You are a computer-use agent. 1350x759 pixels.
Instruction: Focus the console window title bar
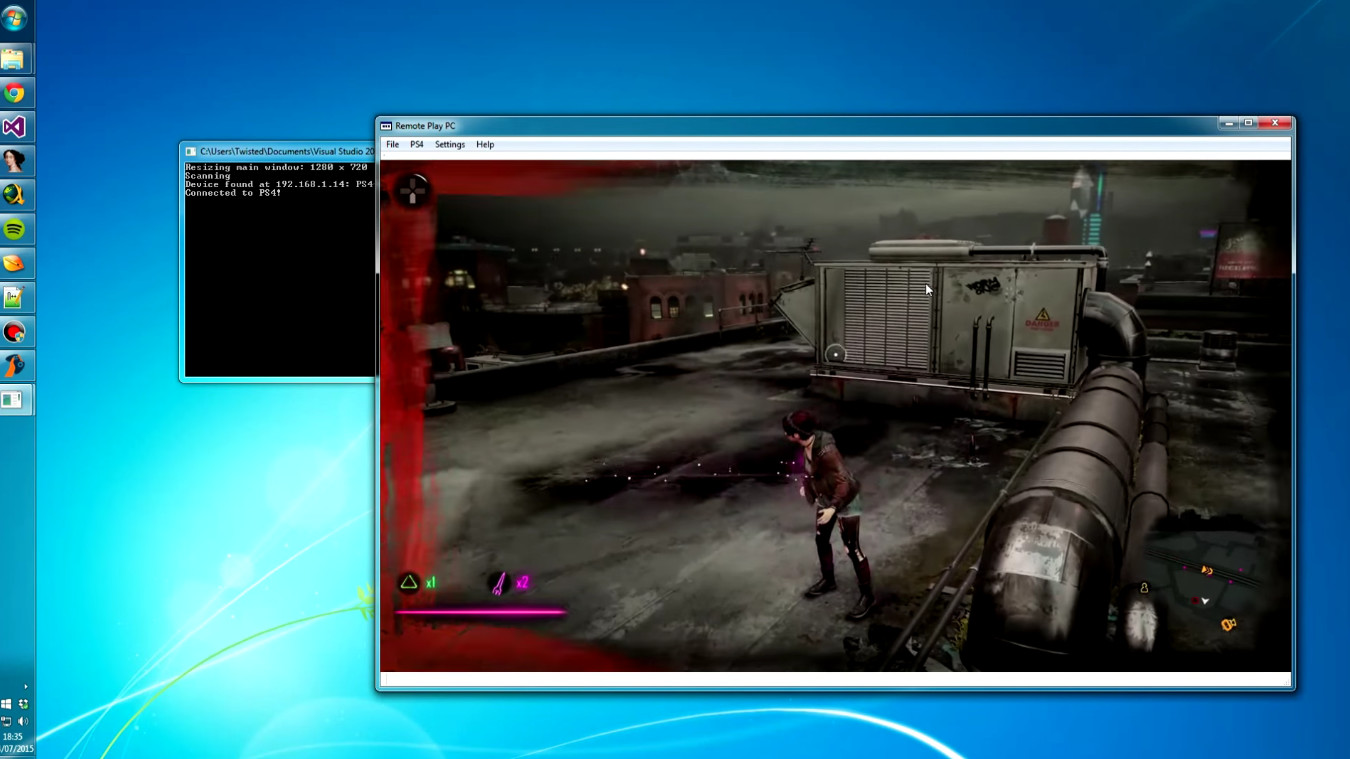pos(280,152)
